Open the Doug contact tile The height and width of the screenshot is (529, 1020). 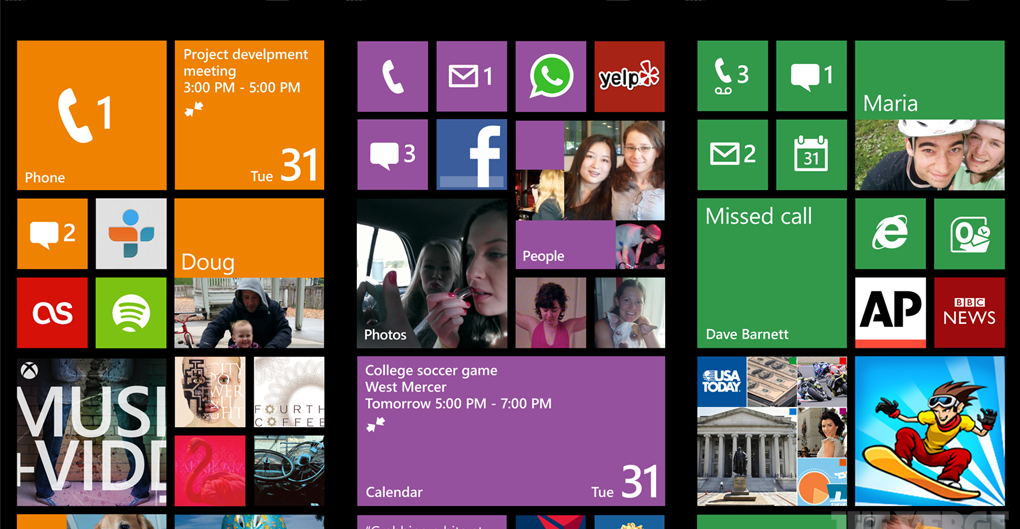pyautogui.click(x=249, y=273)
